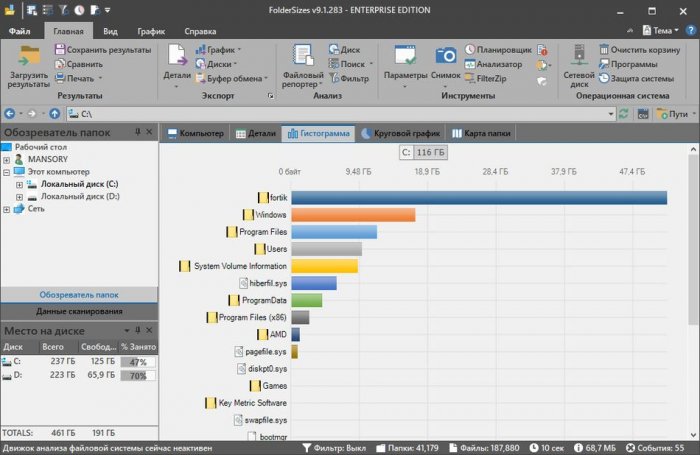Click the Print (Печать) icon
Viewport: 700px width, 455px height.
click(x=60, y=78)
